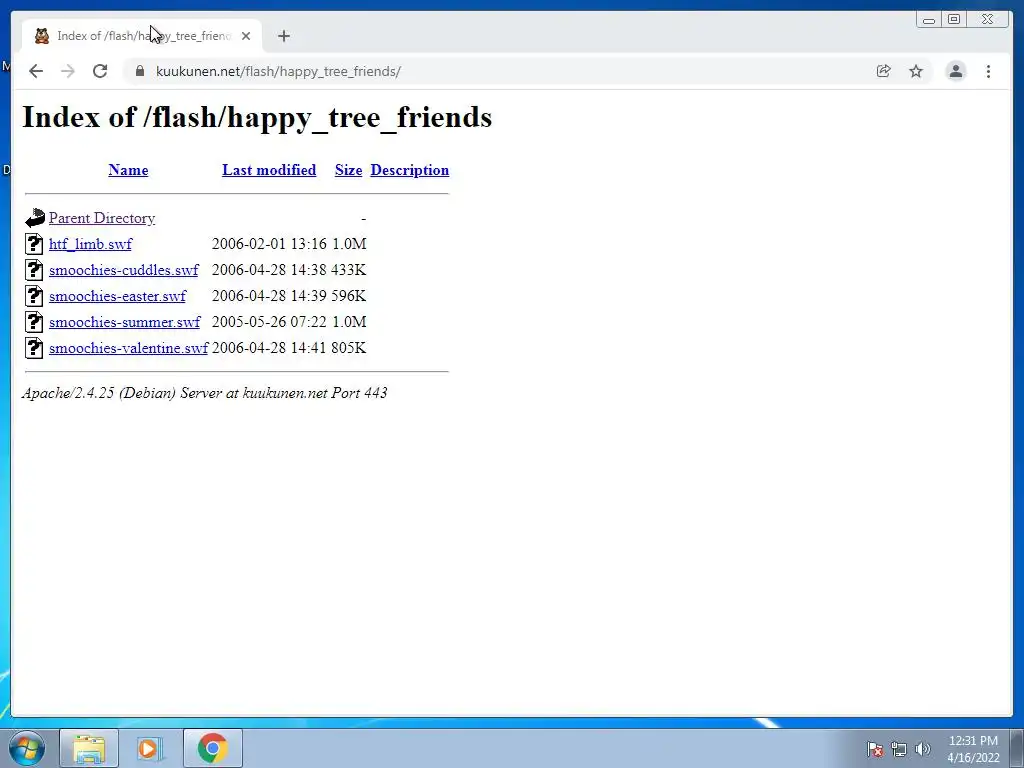
Task: View site info via the padlock icon
Action: click(140, 71)
